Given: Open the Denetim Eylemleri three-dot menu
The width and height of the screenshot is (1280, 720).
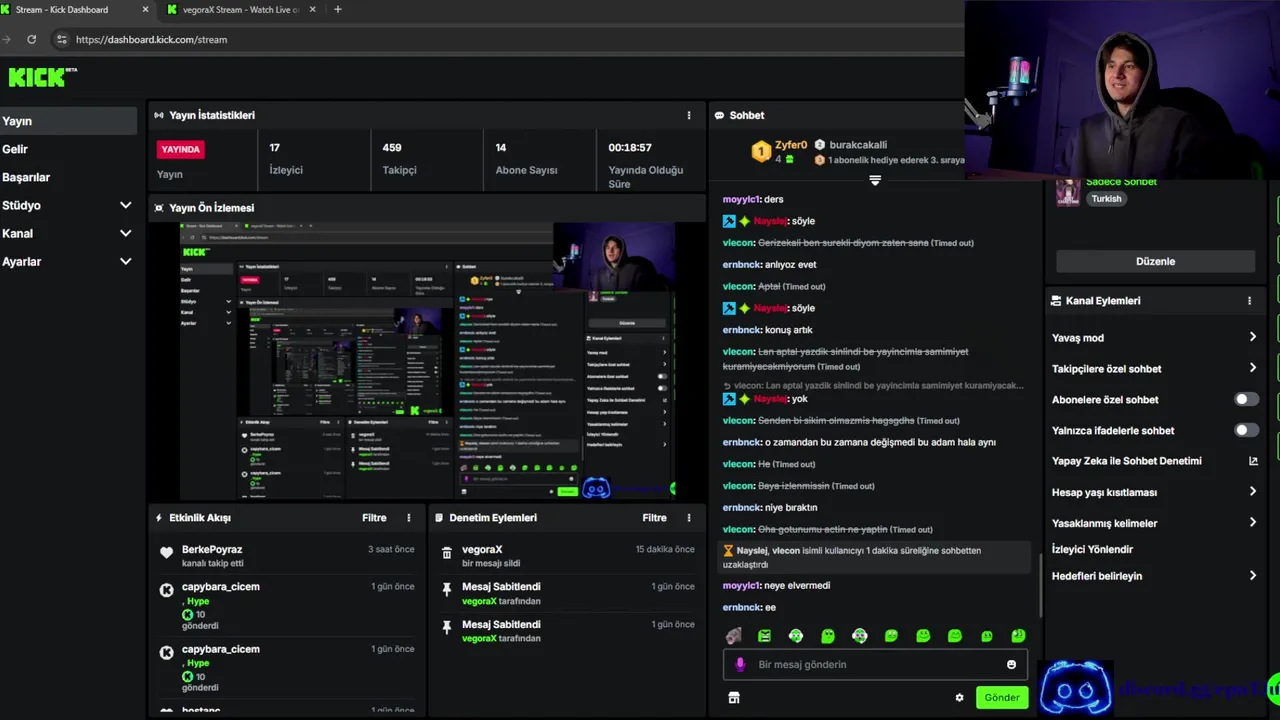Looking at the screenshot, I should click(x=688, y=518).
